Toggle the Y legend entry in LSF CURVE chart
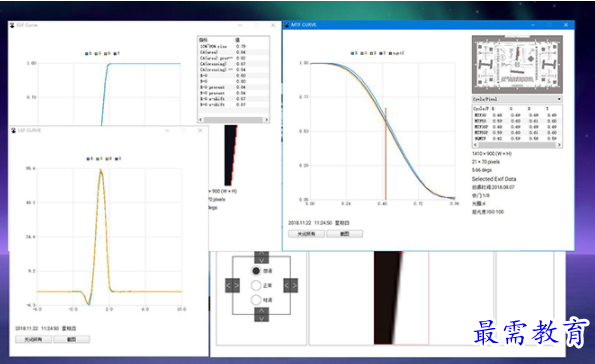The image size is (595, 364). click(118, 159)
